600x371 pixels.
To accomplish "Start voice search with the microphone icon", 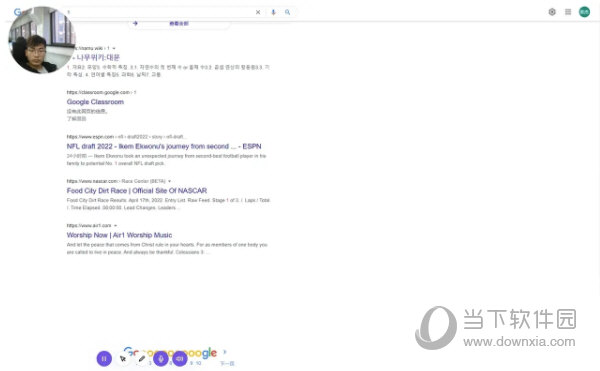I will (273, 12).
